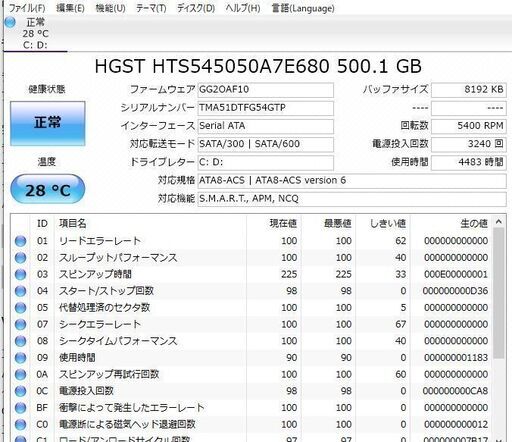
Task: Click the power on count field 3240 回
Action: pos(469,144)
